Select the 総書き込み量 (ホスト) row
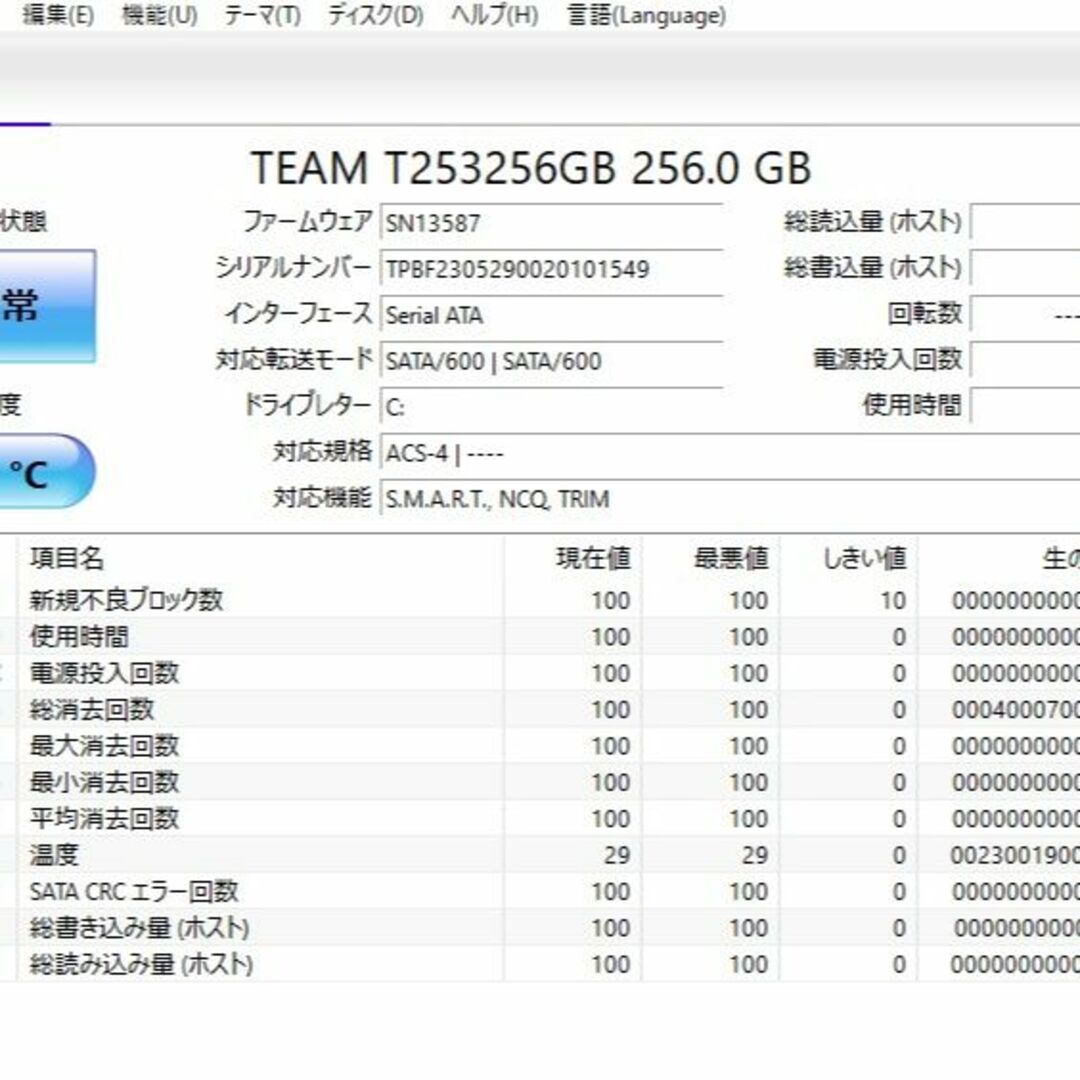 pyautogui.click(x=540, y=928)
